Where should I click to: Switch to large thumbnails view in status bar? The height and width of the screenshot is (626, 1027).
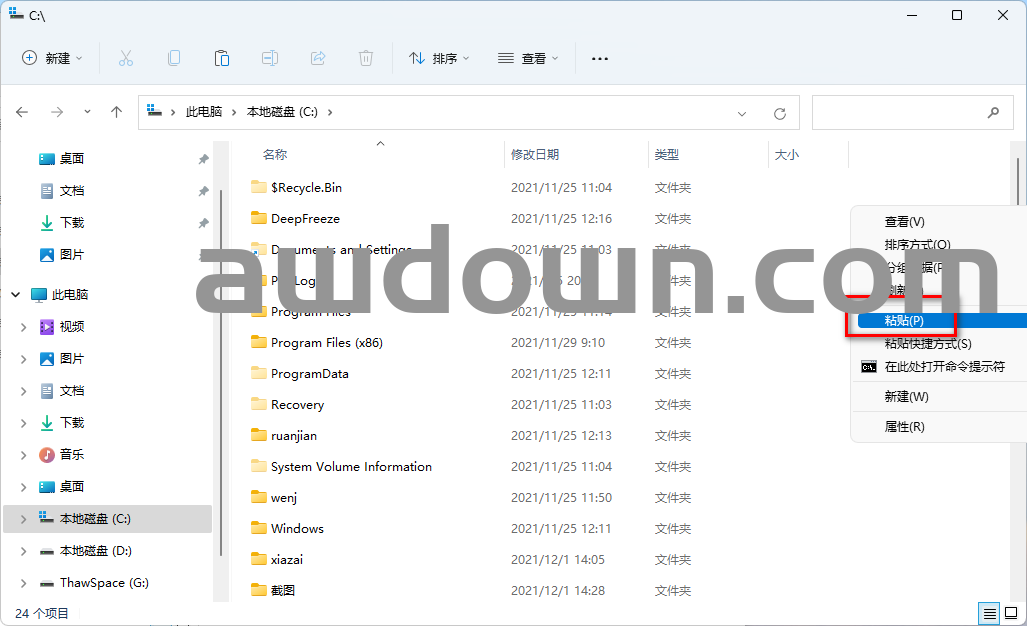click(1011, 613)
